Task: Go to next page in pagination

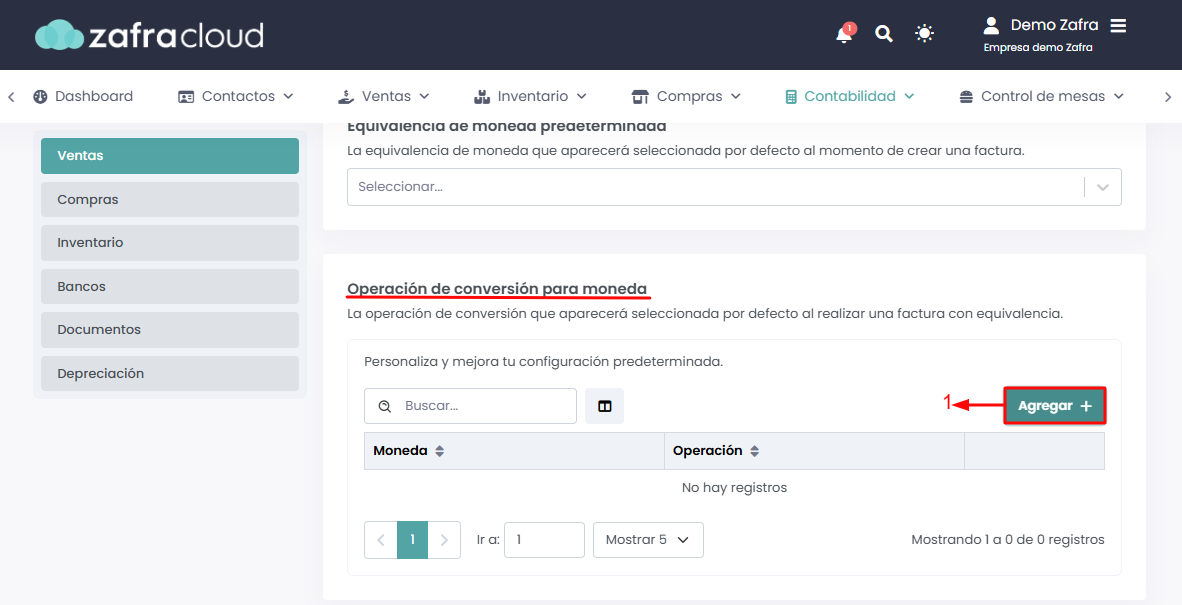Action: 444,540
